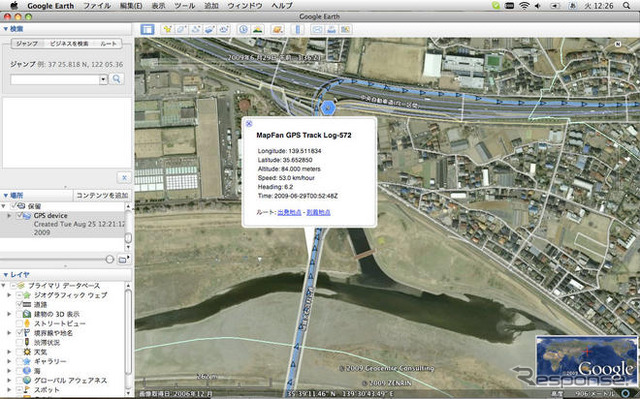Image resolution: width=640 pixels, height=399 pixels.
Task: Close the MapFan GPS Track Log balloon
Action: (249, 124)
